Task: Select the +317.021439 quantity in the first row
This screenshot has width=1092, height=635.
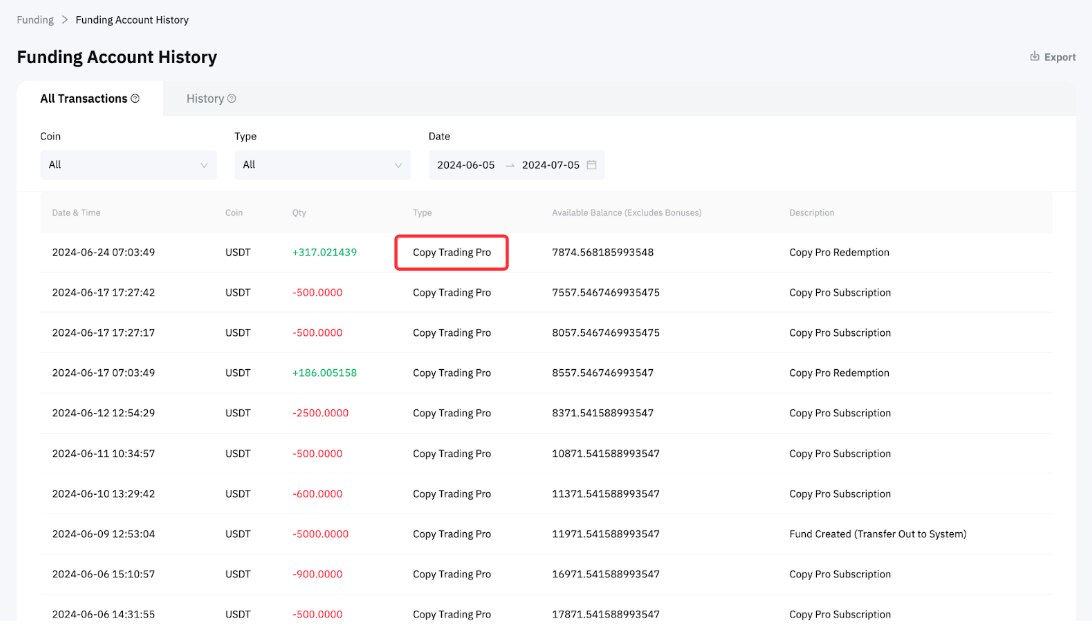Action: 324,253
